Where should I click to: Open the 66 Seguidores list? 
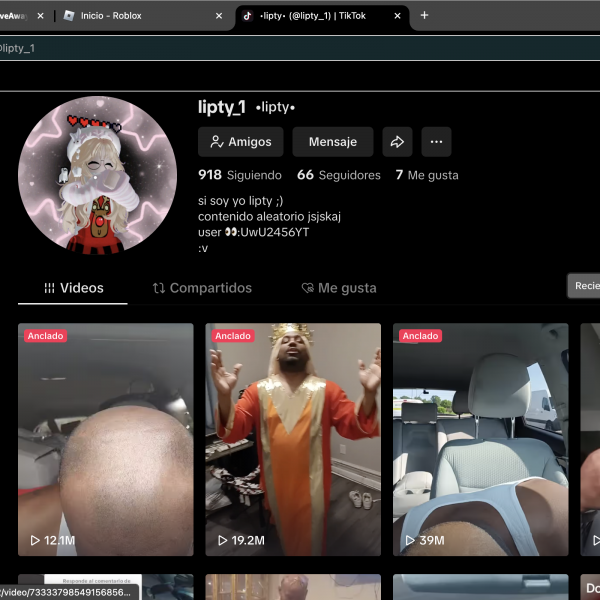(338, 175)
